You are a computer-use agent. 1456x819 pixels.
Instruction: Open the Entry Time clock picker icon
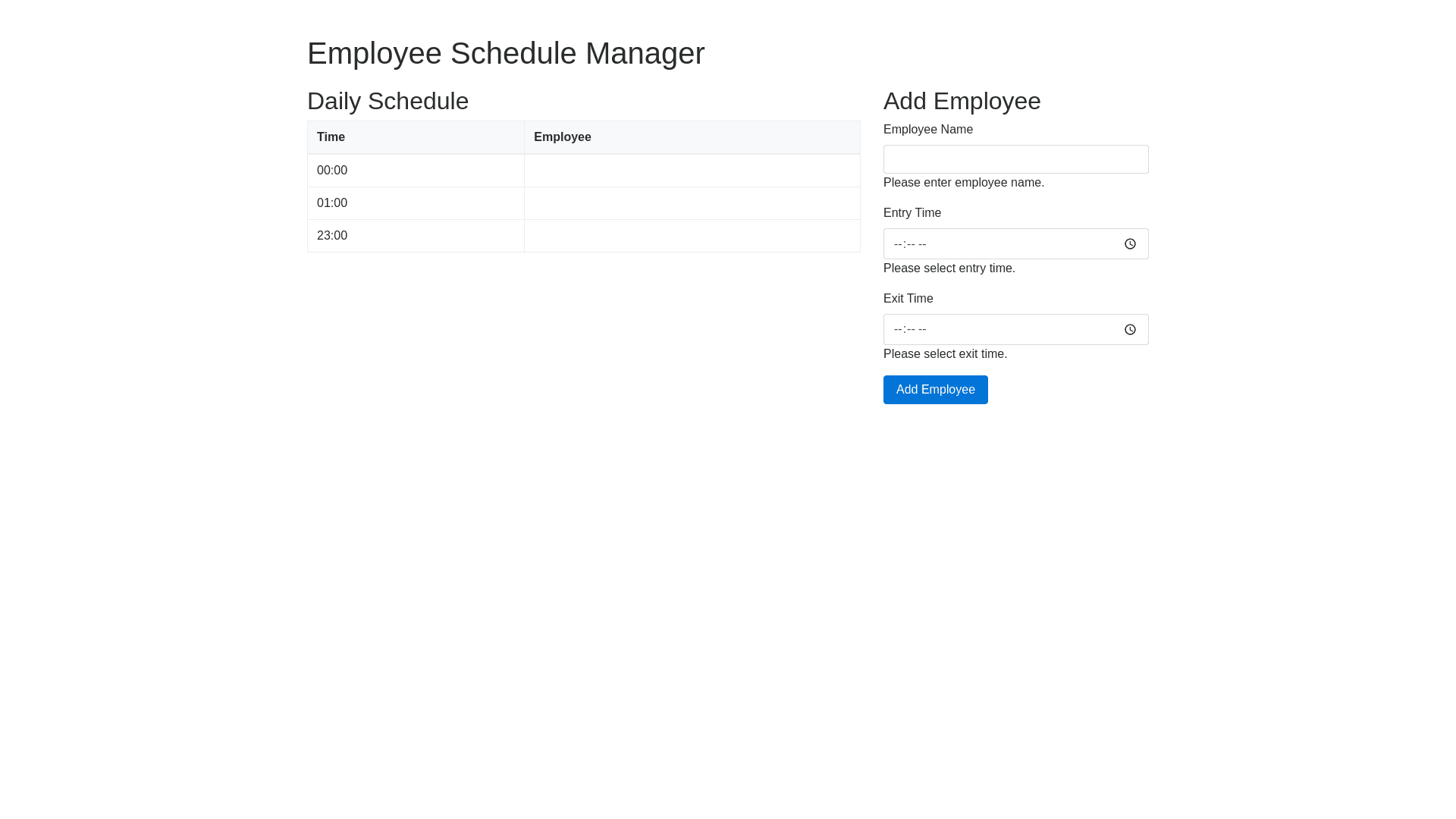pos(1130,244)
